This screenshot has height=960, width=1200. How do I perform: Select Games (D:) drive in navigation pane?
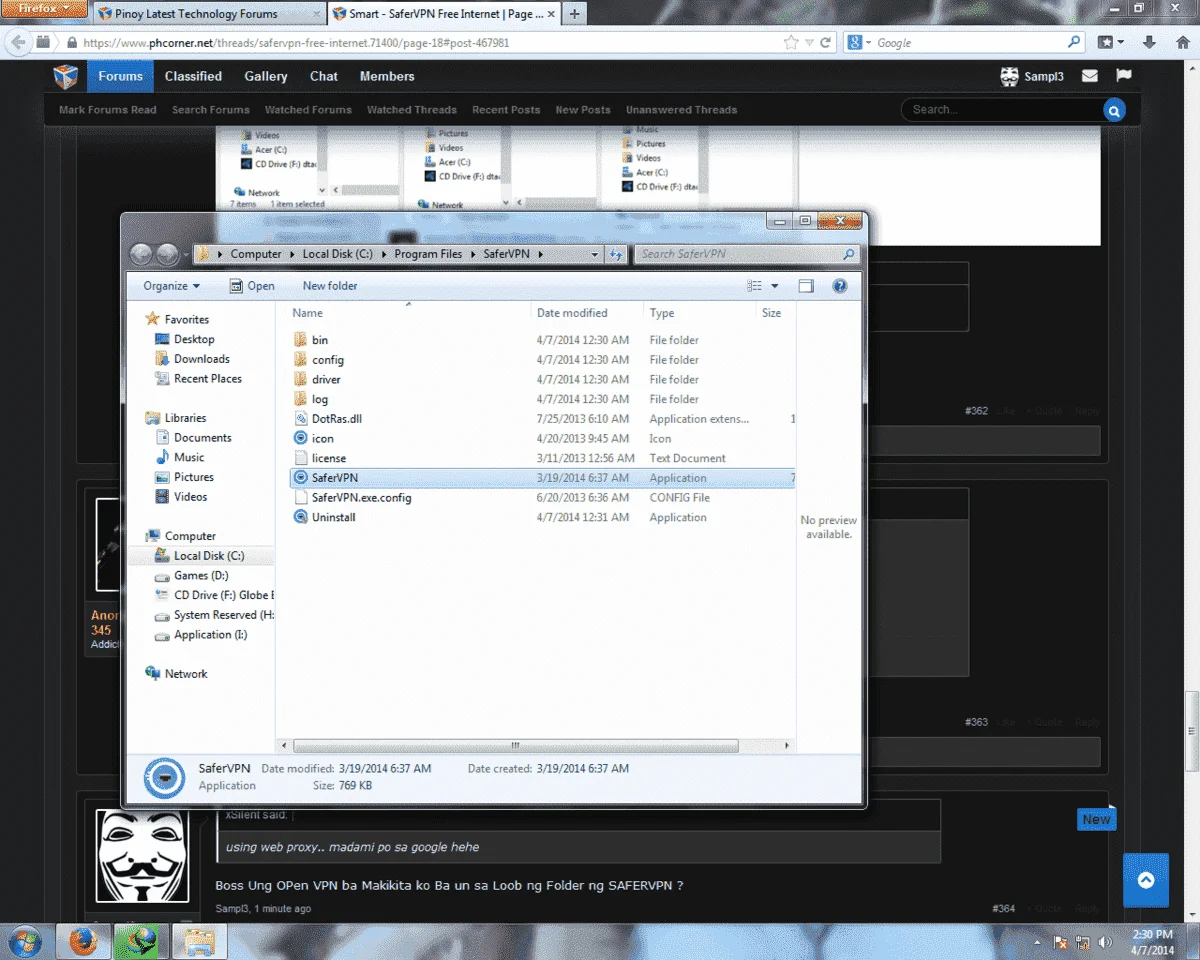pos(201,576)
